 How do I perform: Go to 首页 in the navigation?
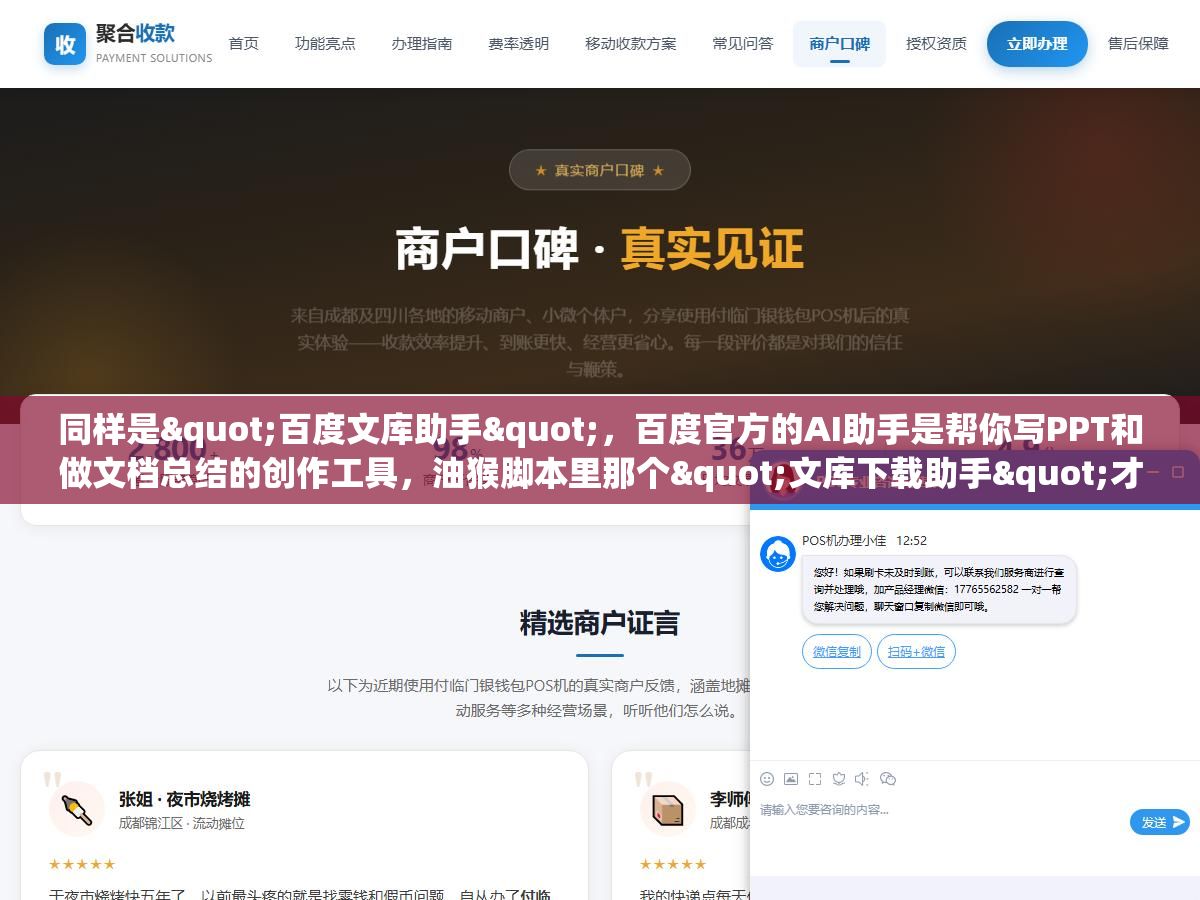point(244,44)
